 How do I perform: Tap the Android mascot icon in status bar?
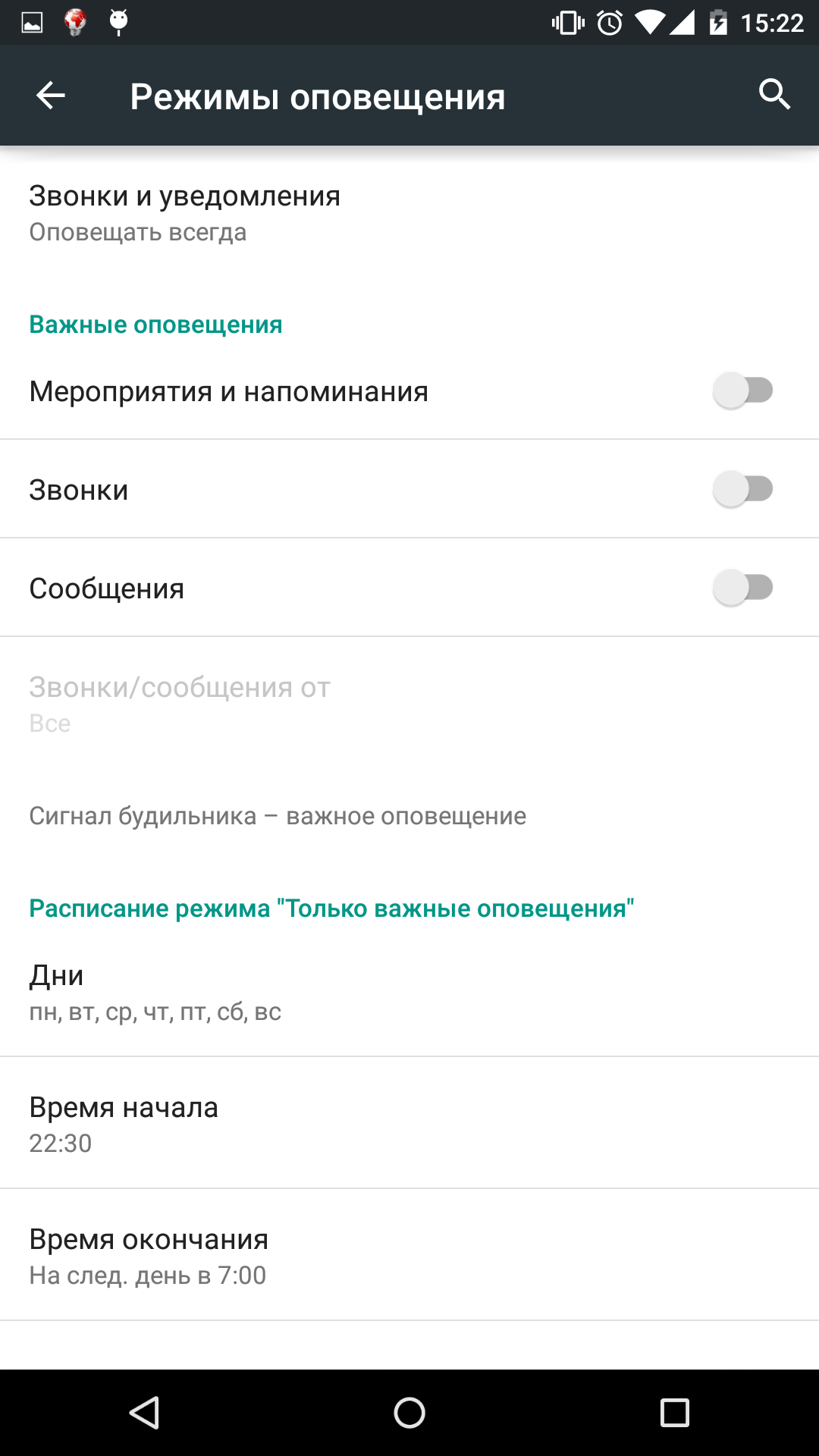[x=118, y=21]
